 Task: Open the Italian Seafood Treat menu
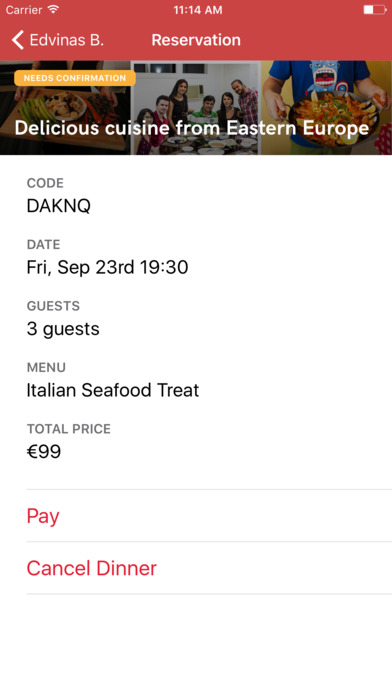click(x=113, y=390)
